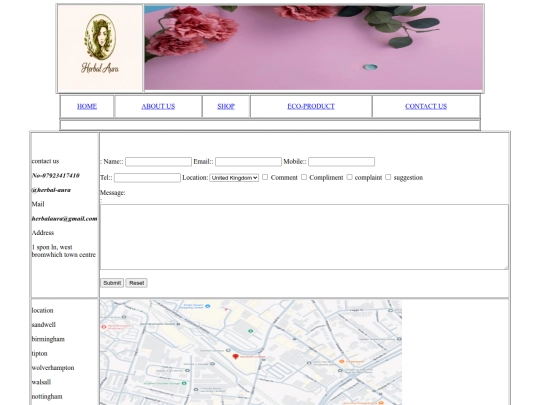This screenshot has width=540, height=405.
Task: Click the 'sandwell' location entry
Action: coord(43,325)
